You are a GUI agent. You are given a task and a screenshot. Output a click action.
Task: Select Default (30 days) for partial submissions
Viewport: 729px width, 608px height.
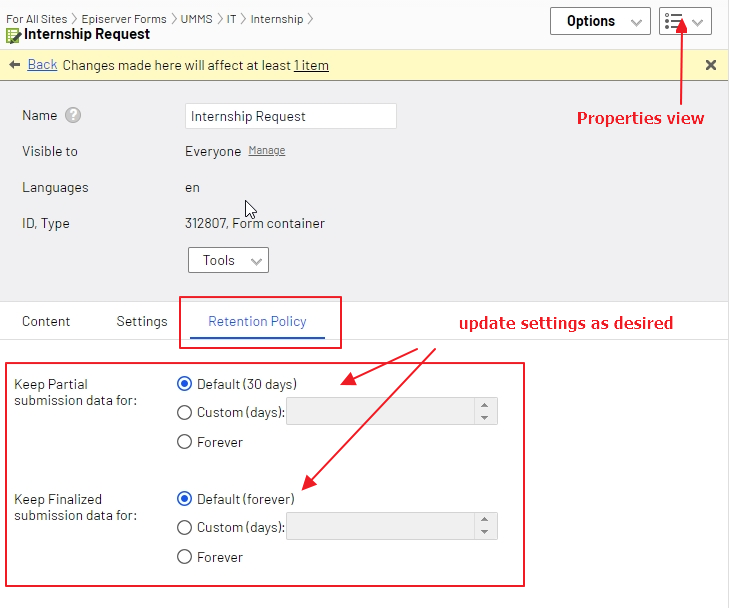tap(184, 384)
